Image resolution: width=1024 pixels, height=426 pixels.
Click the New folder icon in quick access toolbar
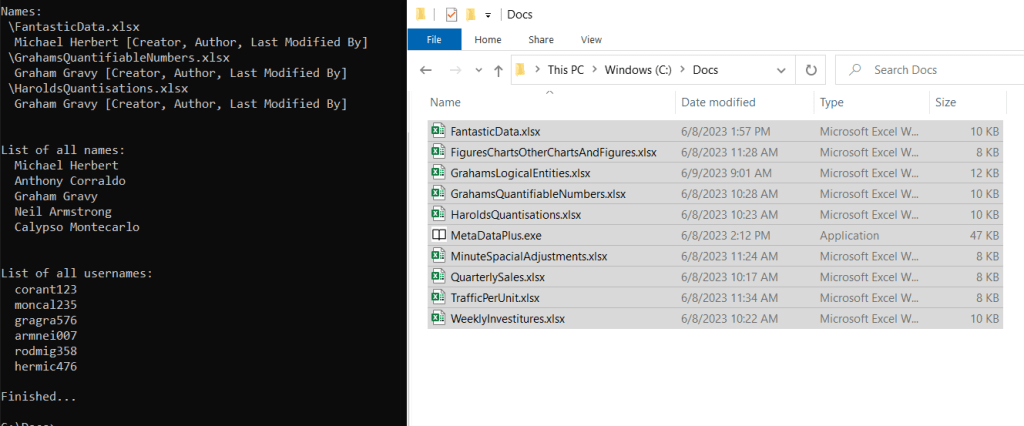(469, 14)
